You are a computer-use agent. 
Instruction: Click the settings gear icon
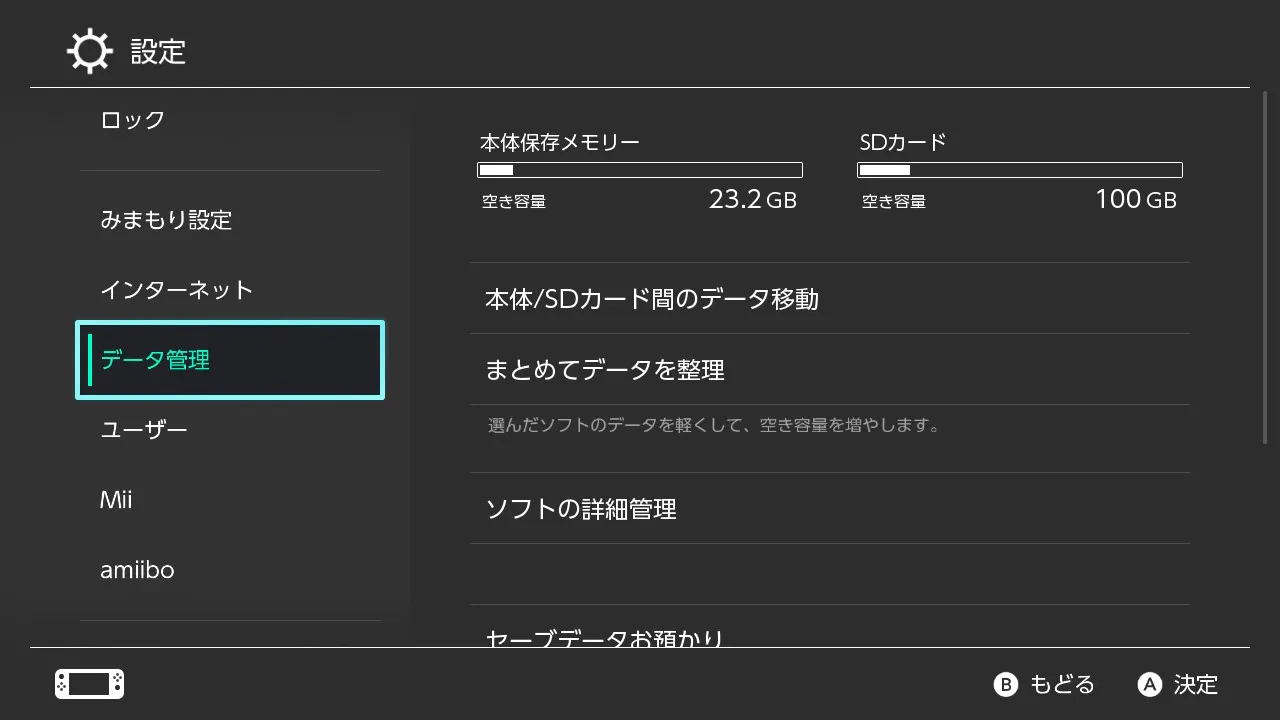click(89, 51)
